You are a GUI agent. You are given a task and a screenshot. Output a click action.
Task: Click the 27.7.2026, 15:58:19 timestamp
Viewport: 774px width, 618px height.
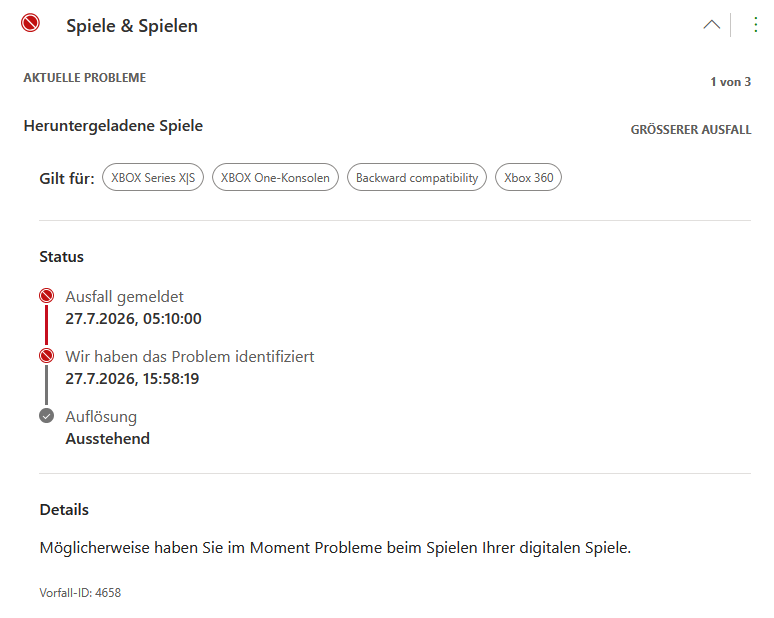click(132, 379)
